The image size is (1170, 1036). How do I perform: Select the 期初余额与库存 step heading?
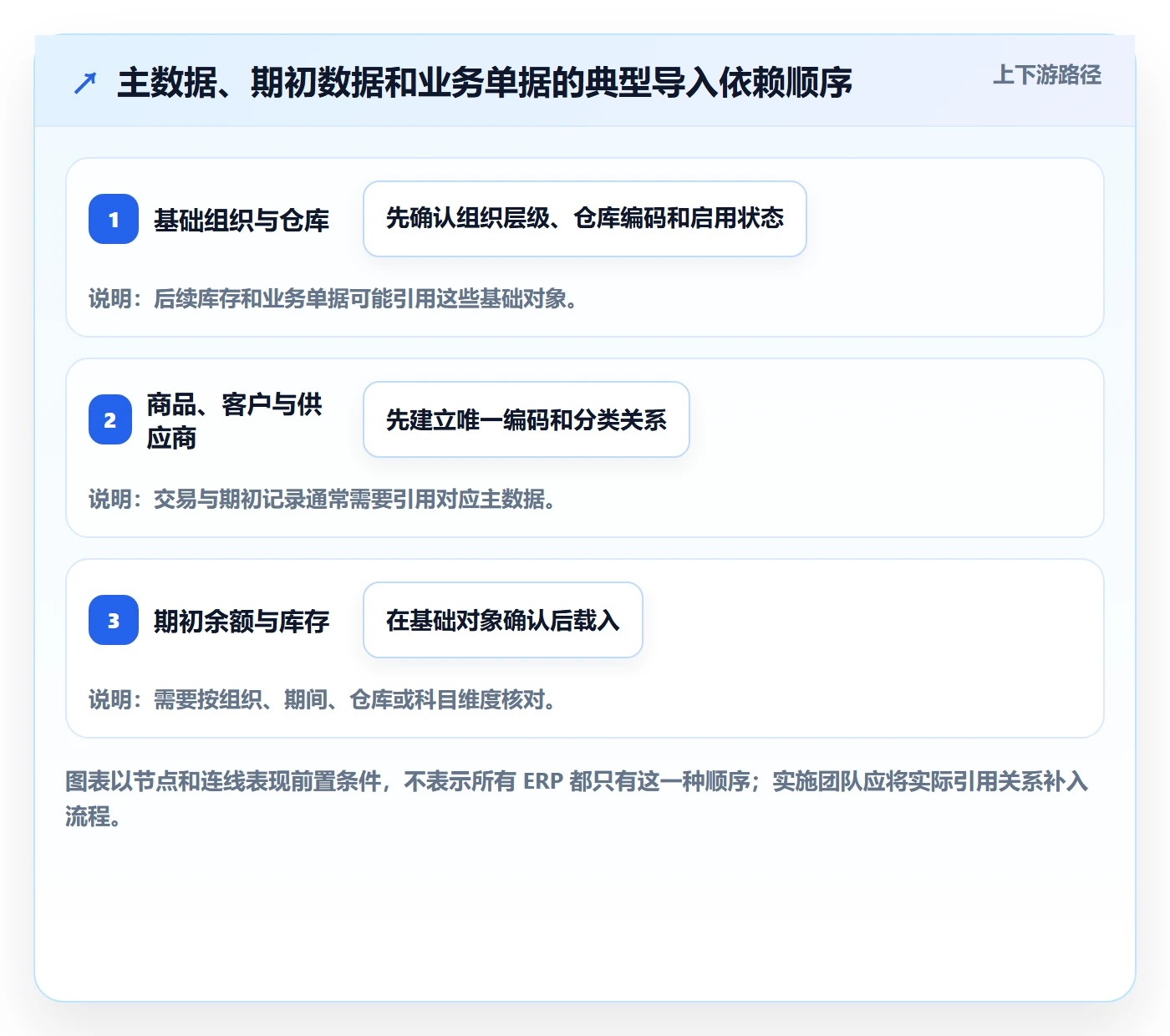(x=242, y=621)
